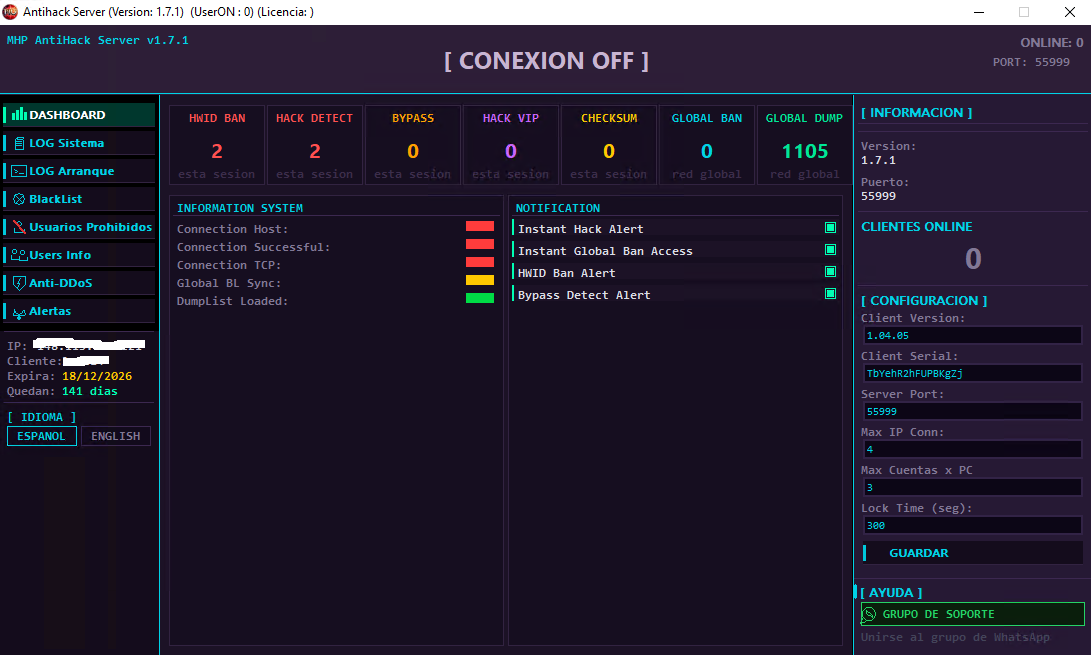Switch language to ENGLISH
This screenshot has height=657, width=1092.
116,436
